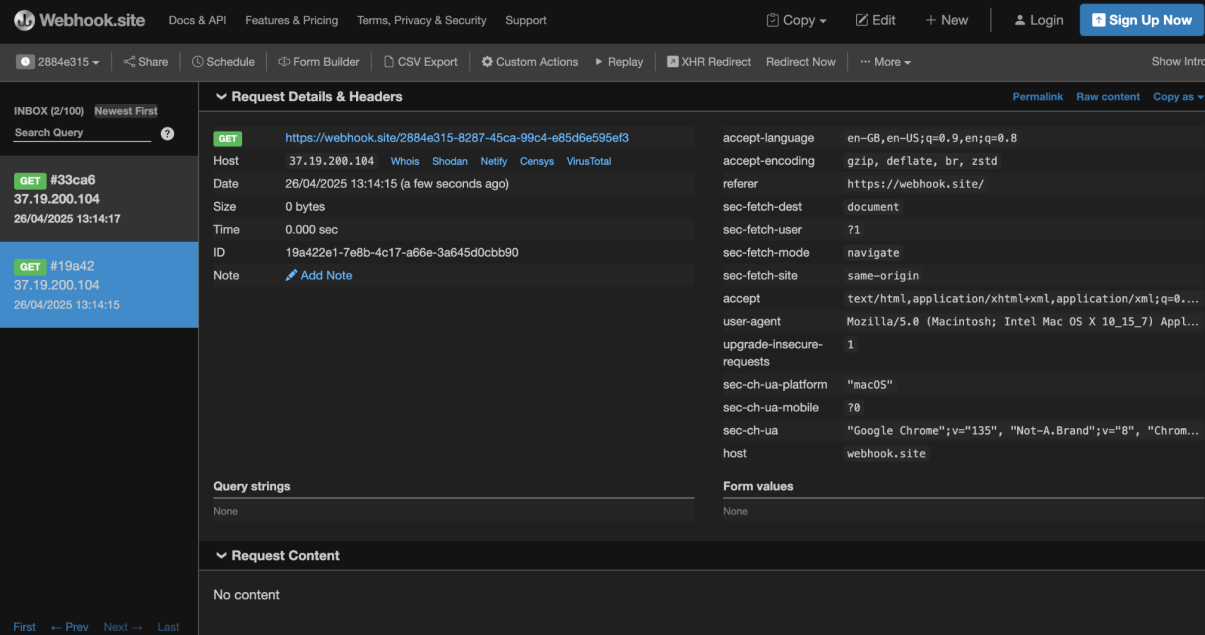The image size is (1205, 635).
Task: Open VirusTotal lookup for the host
Action: [x=589, y=161]
